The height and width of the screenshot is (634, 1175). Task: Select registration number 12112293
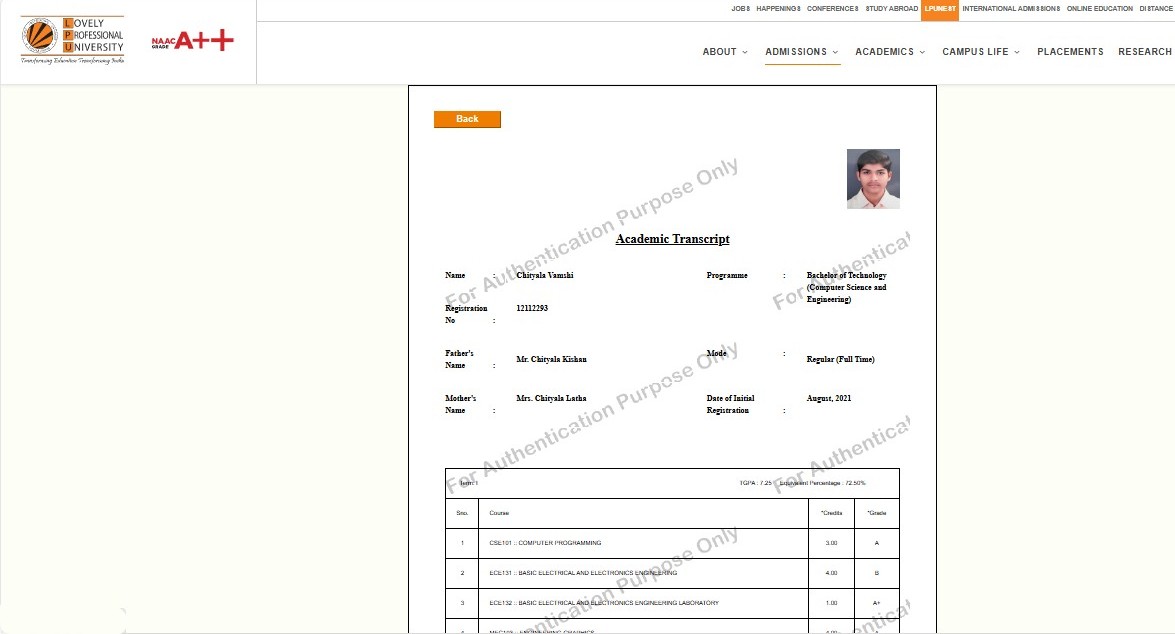click(532, 308)
